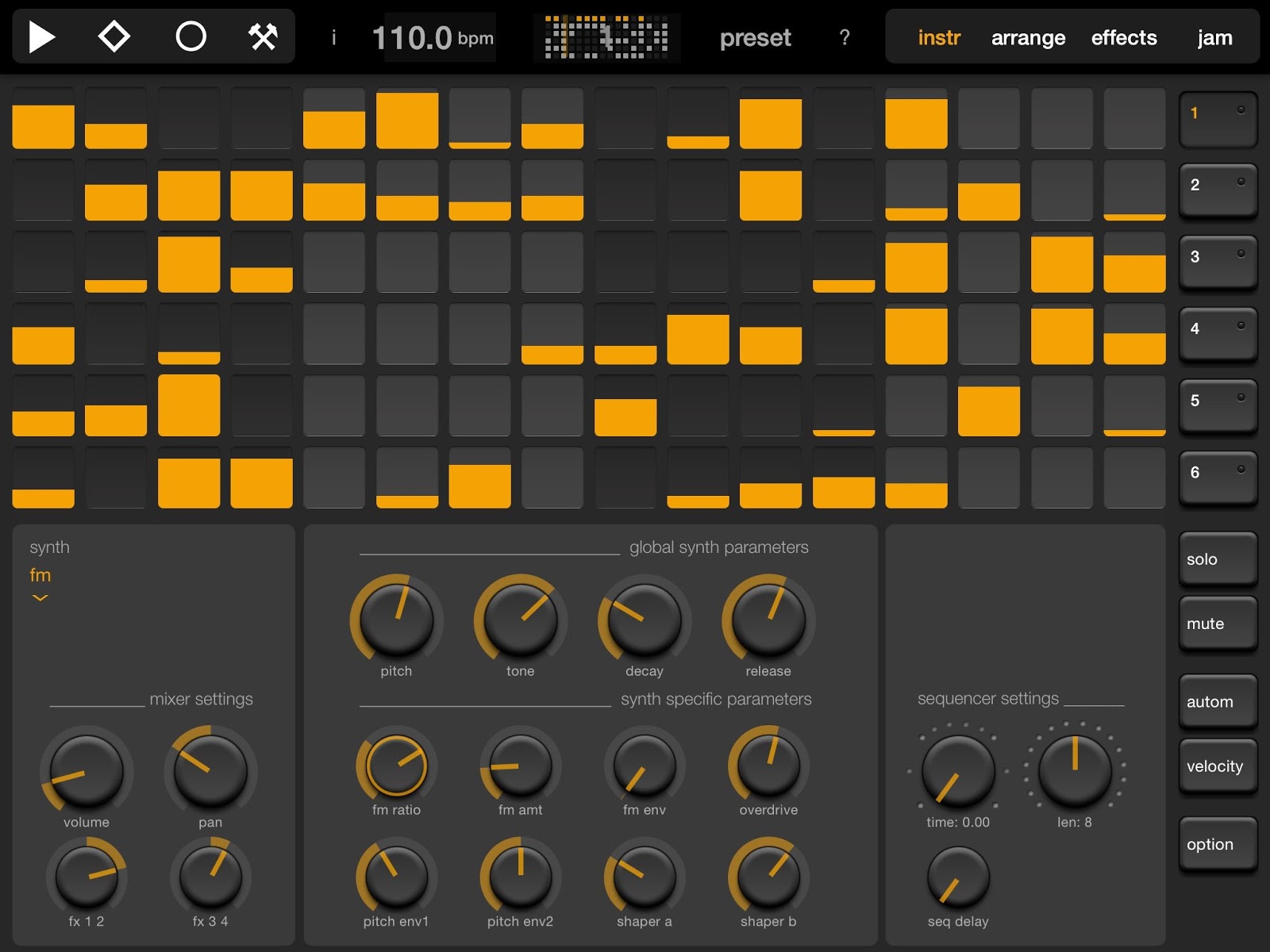Viewport: 1270px width, 952px height.
Task: Toggle solo for the selected channel
Action: click(1218, 559)
